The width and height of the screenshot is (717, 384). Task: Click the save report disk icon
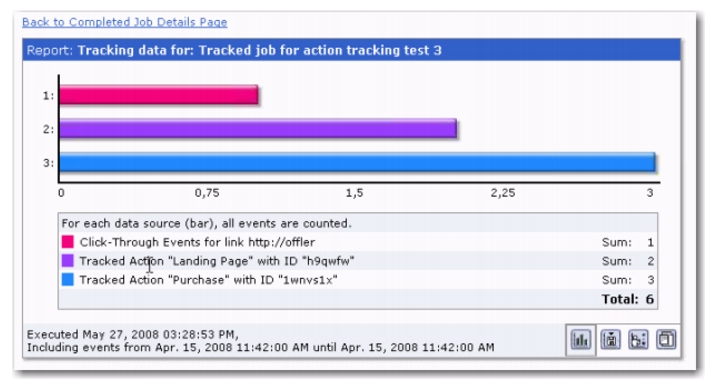click(x=610, y=340)
